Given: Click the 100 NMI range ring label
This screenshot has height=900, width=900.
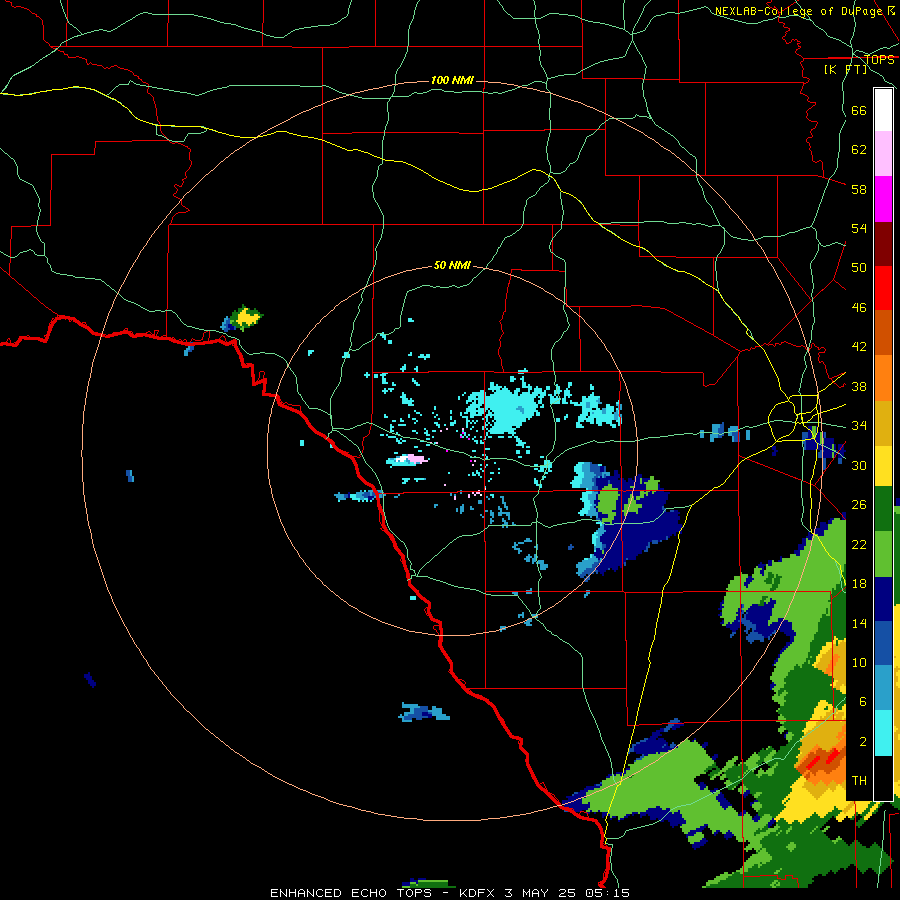Looking at the screenshot, I should click(452, 80).
